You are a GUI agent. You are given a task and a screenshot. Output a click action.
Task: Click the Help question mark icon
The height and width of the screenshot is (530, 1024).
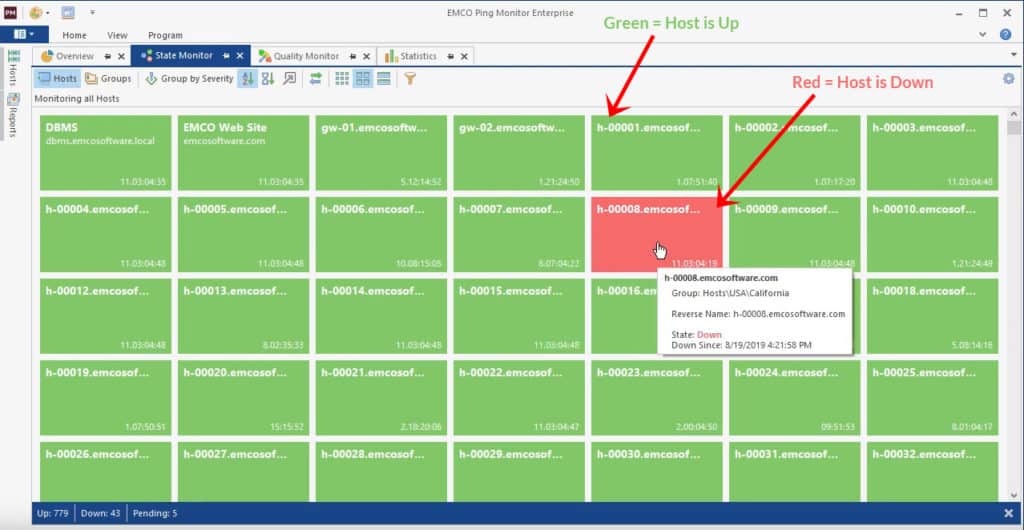[x=1006, y=34]
